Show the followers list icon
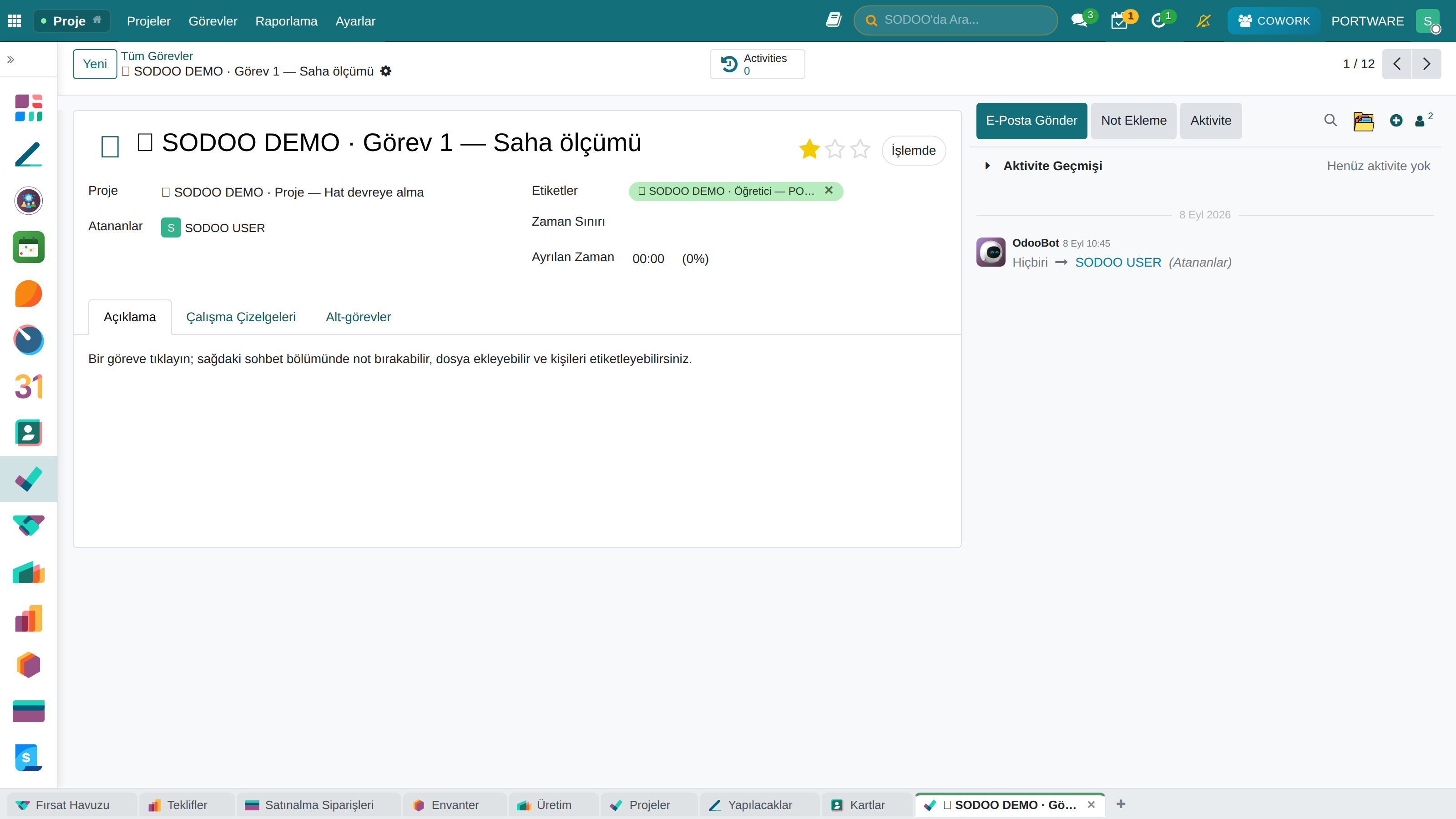 [x=1423, y=120]
